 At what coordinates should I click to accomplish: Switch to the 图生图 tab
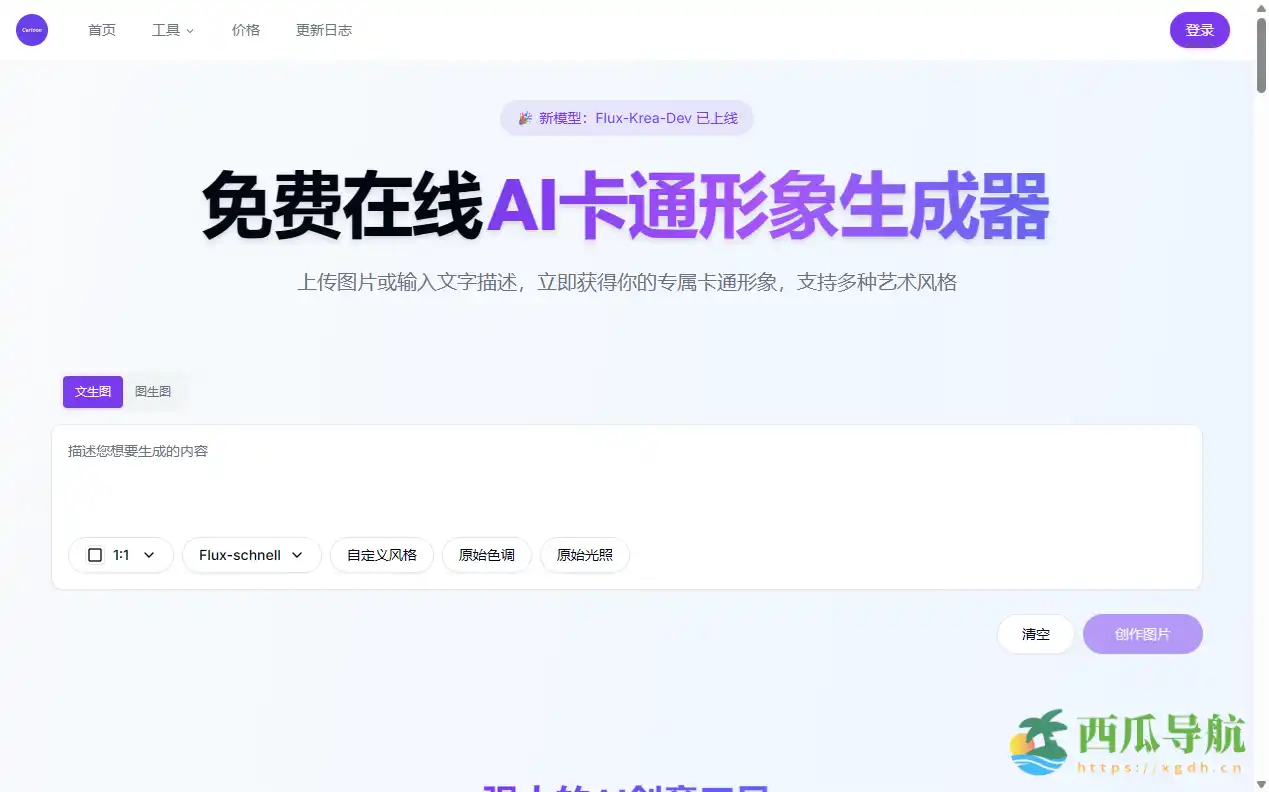point(152,391)
